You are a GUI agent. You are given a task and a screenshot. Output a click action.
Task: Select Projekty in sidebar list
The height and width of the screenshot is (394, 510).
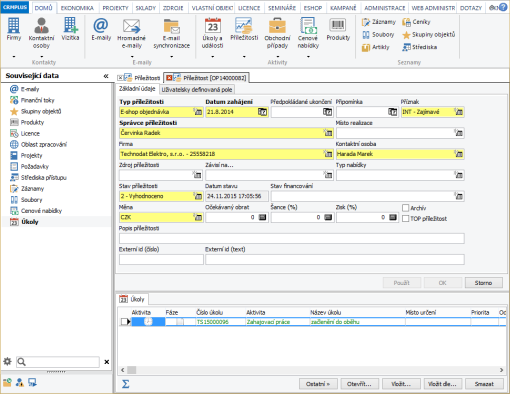pos(26,156)
